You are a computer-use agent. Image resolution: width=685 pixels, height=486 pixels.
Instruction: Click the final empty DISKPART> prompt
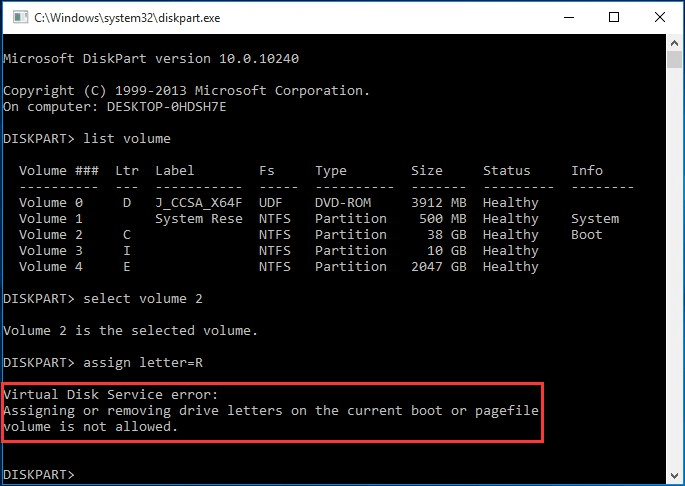point(39,475)
